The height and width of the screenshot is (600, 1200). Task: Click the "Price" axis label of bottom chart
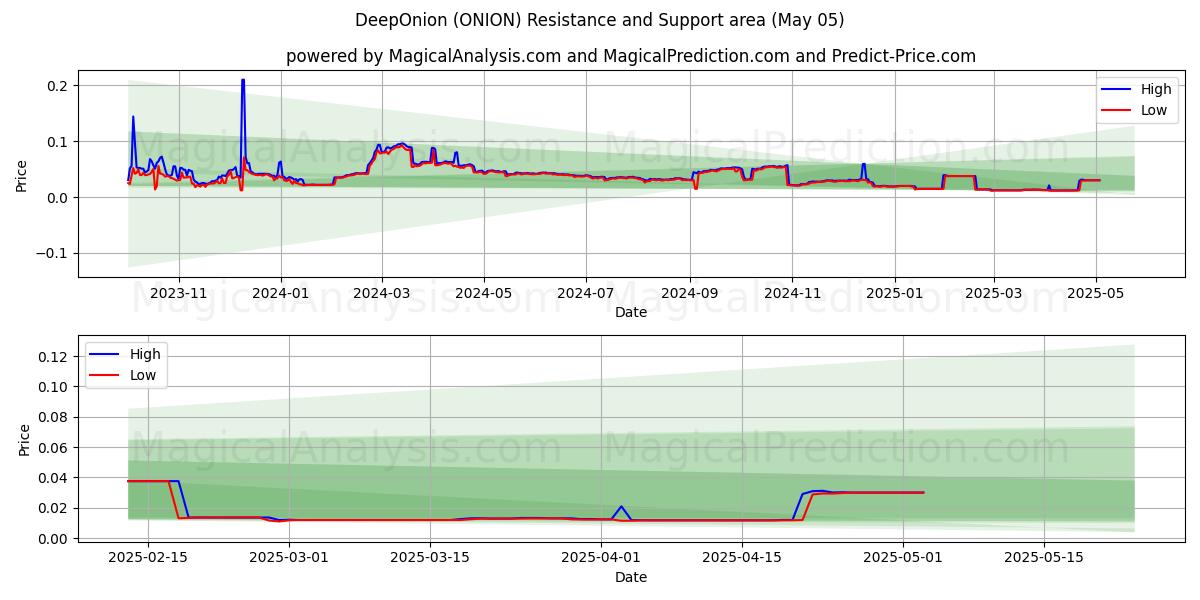pos(25,439)
